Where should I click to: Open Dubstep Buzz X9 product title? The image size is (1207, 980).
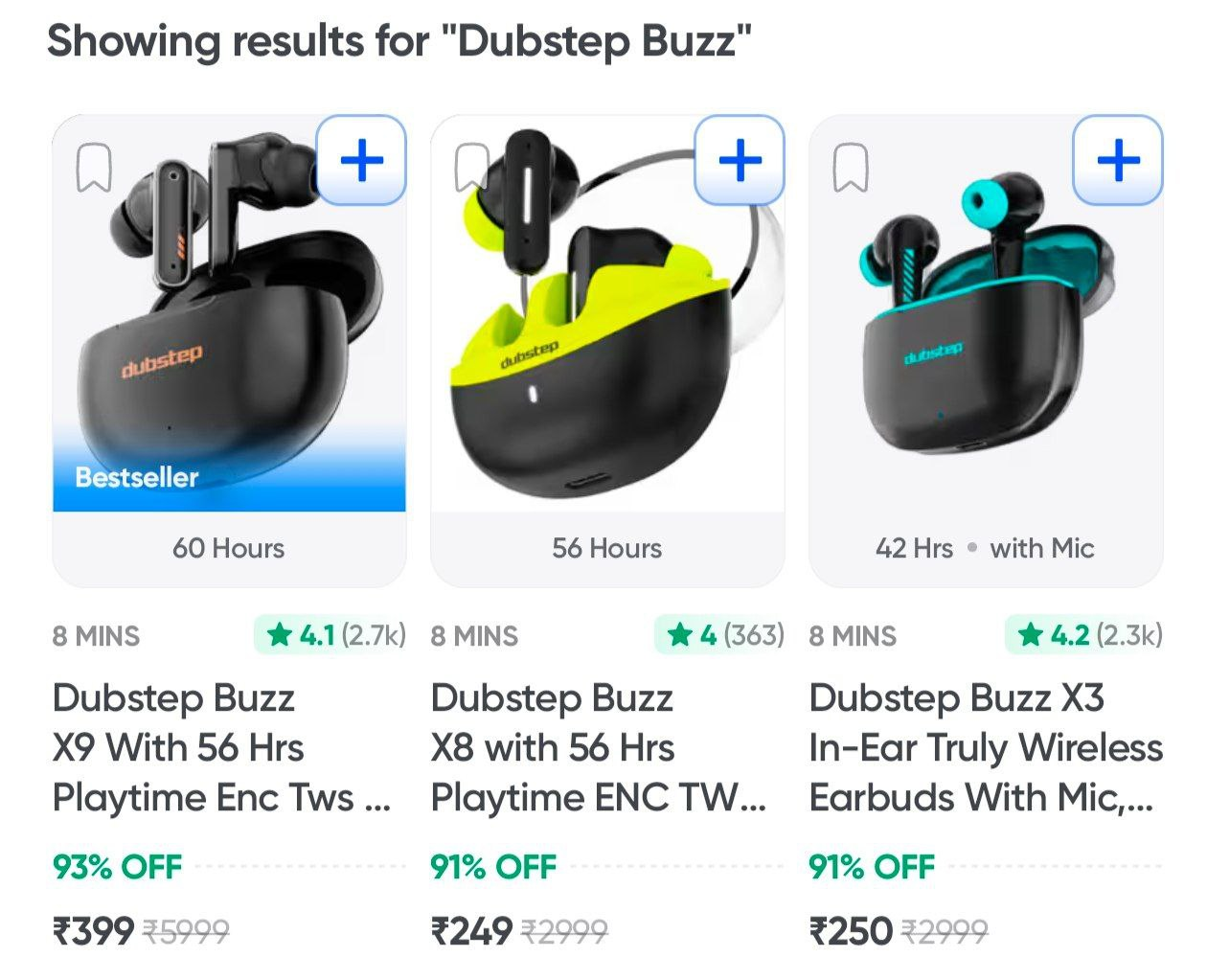[222, 747]
